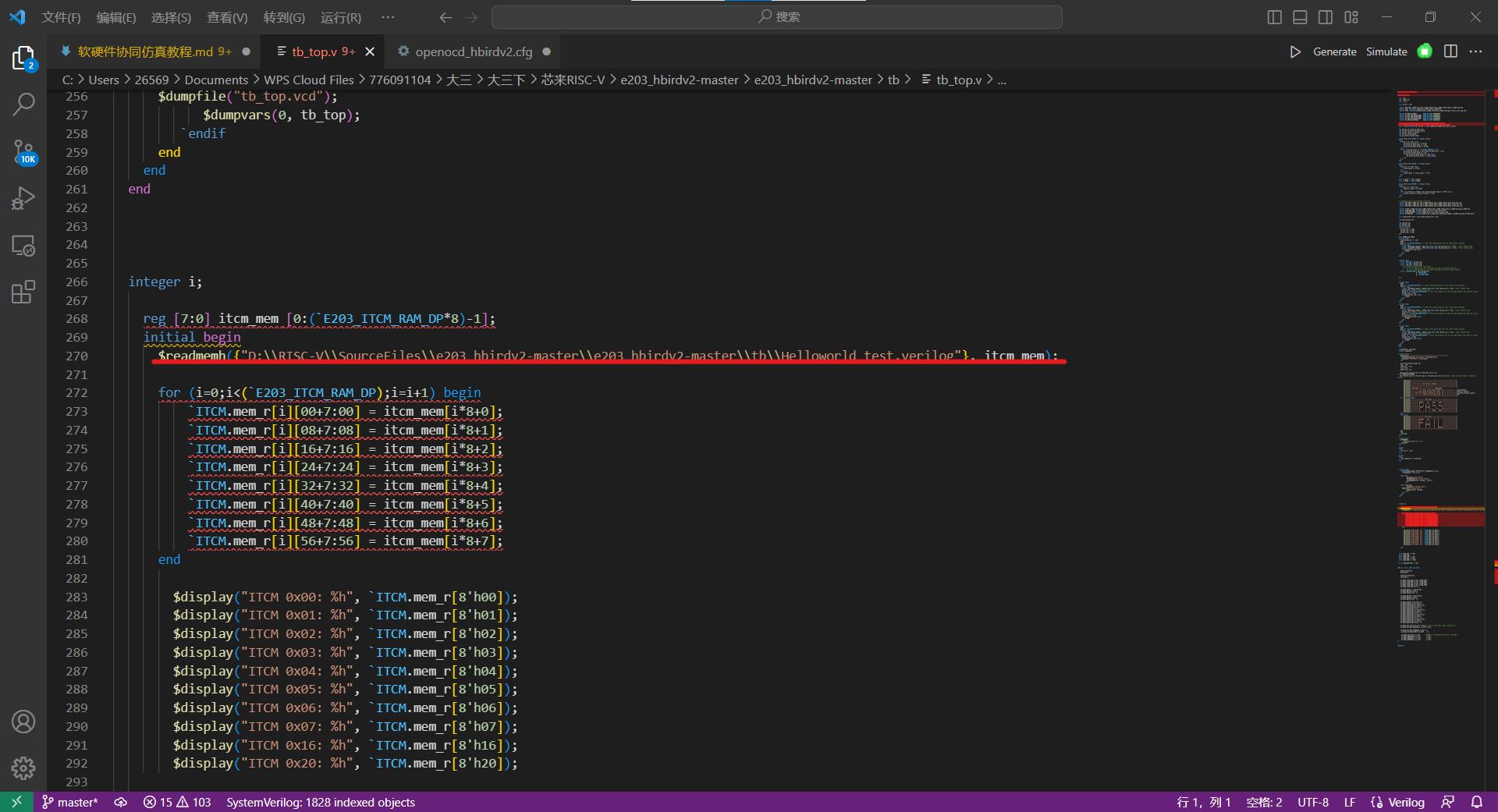Open the Explorer view in the activity bar
The height and width of the screenshot is (812, 1498).
(x=23, y=59)
